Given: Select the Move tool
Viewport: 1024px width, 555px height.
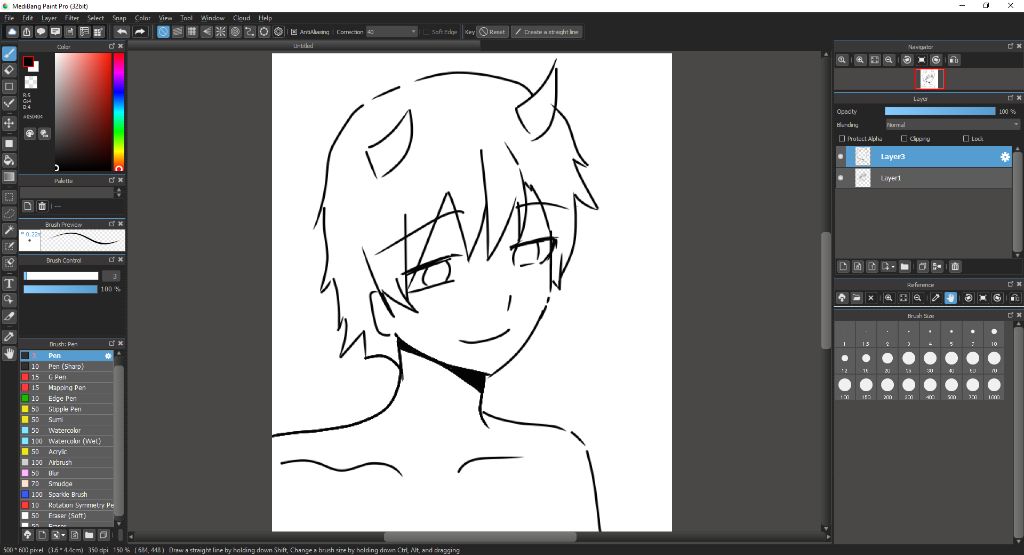Looking at the screenshot, I should [9, 123].
